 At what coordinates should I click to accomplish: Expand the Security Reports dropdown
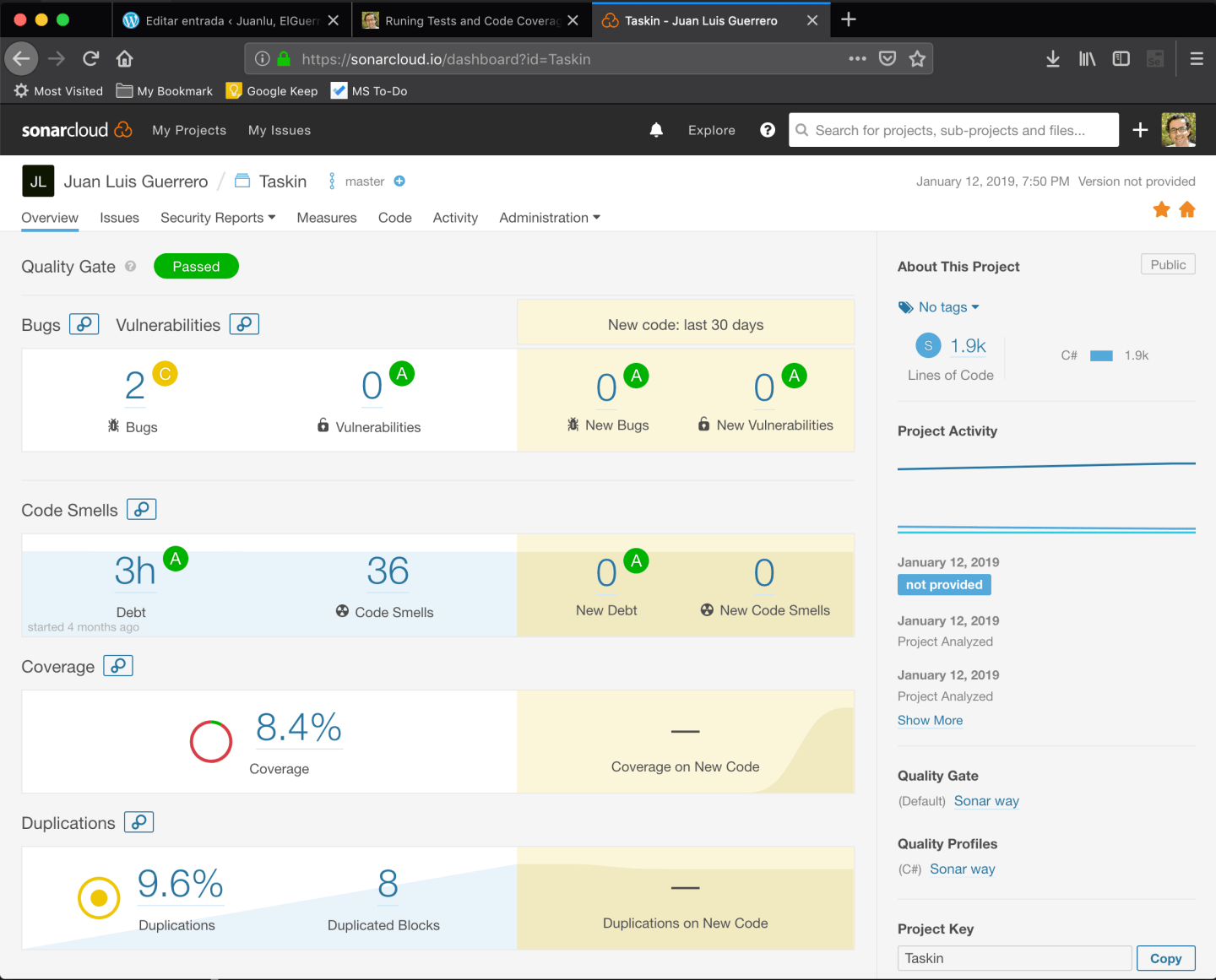click(x=218, y=218)
